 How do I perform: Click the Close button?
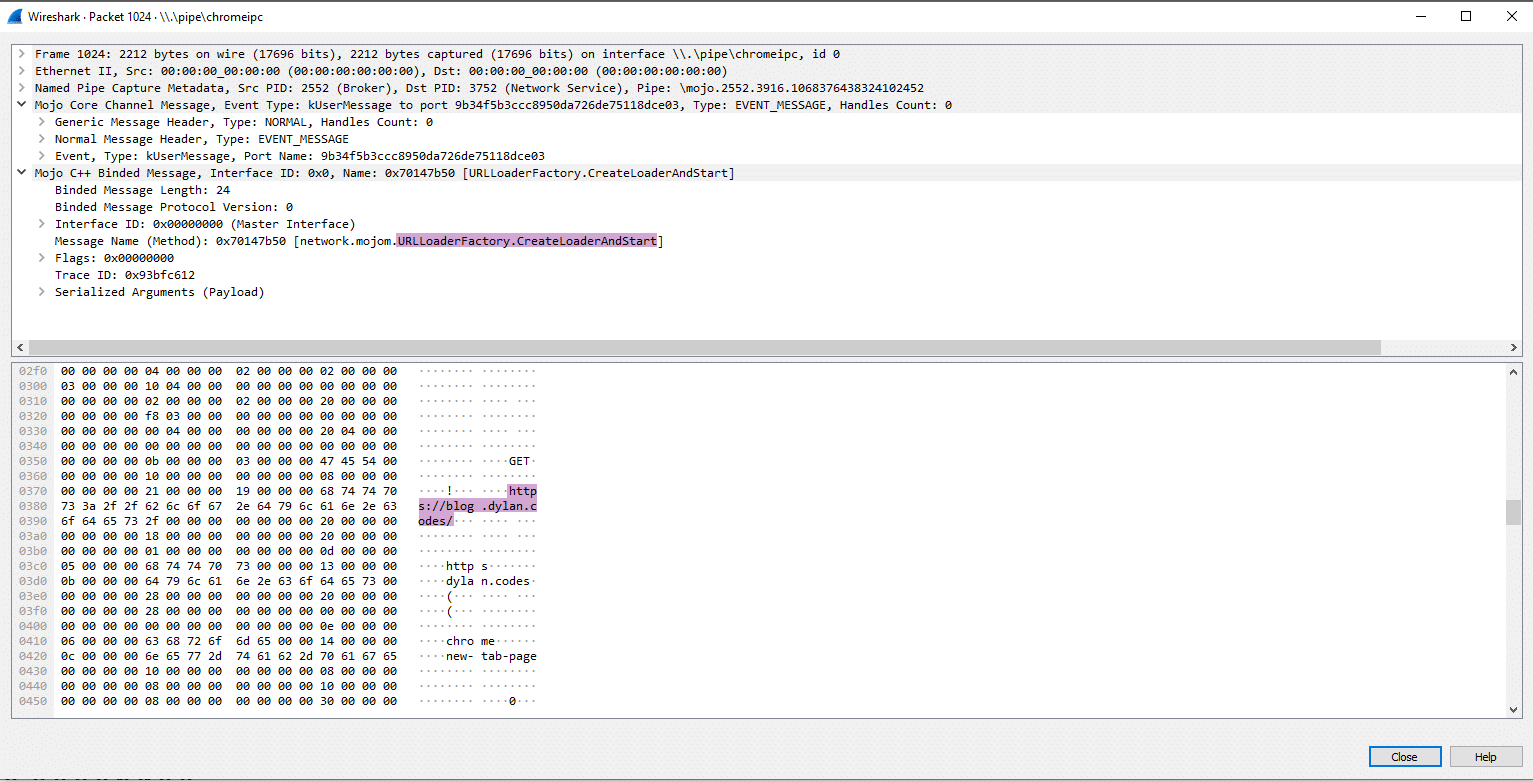tap(1404, 756)
